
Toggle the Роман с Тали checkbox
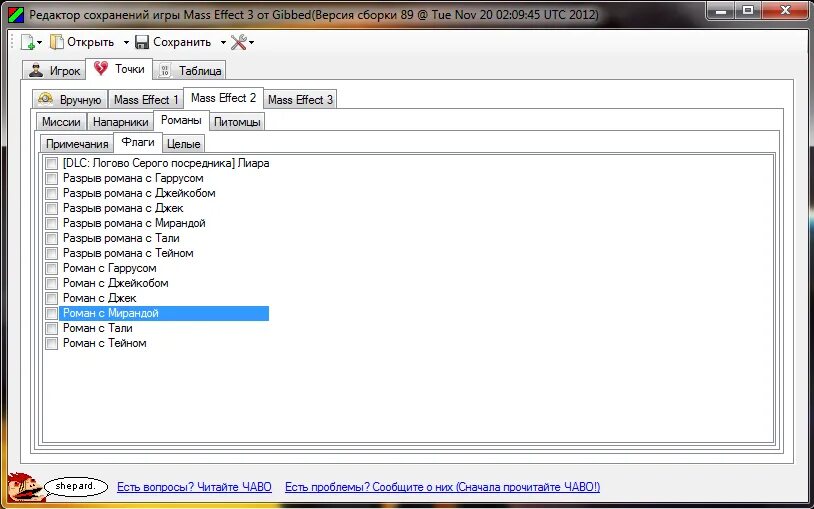point(51,329)
